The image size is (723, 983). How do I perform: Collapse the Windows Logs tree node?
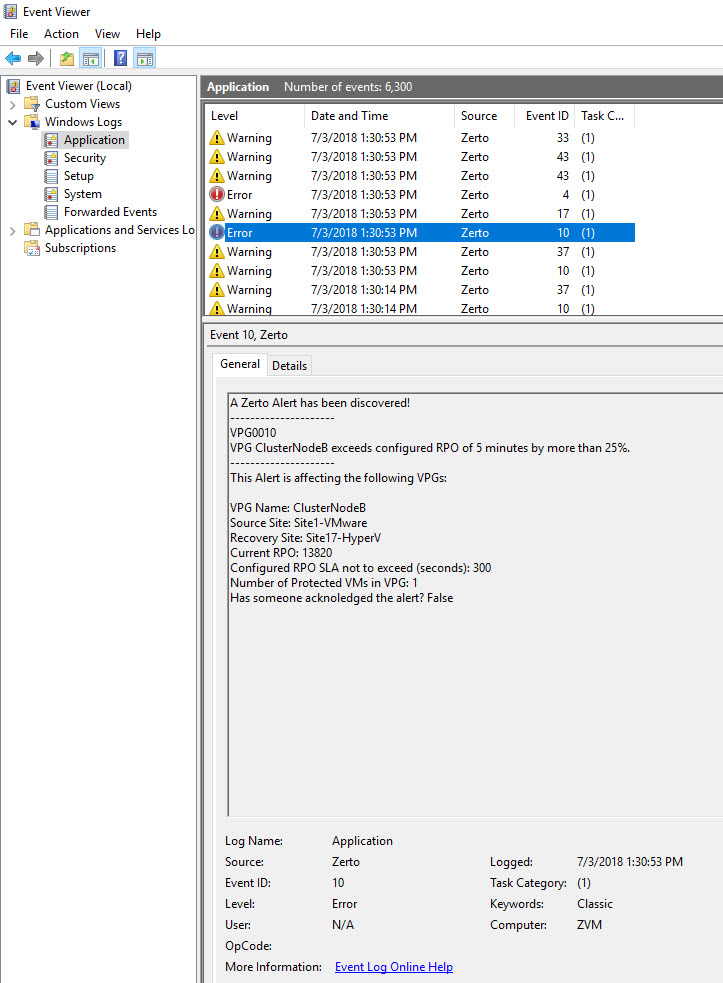pyautogui.click(x=13, y=122)
